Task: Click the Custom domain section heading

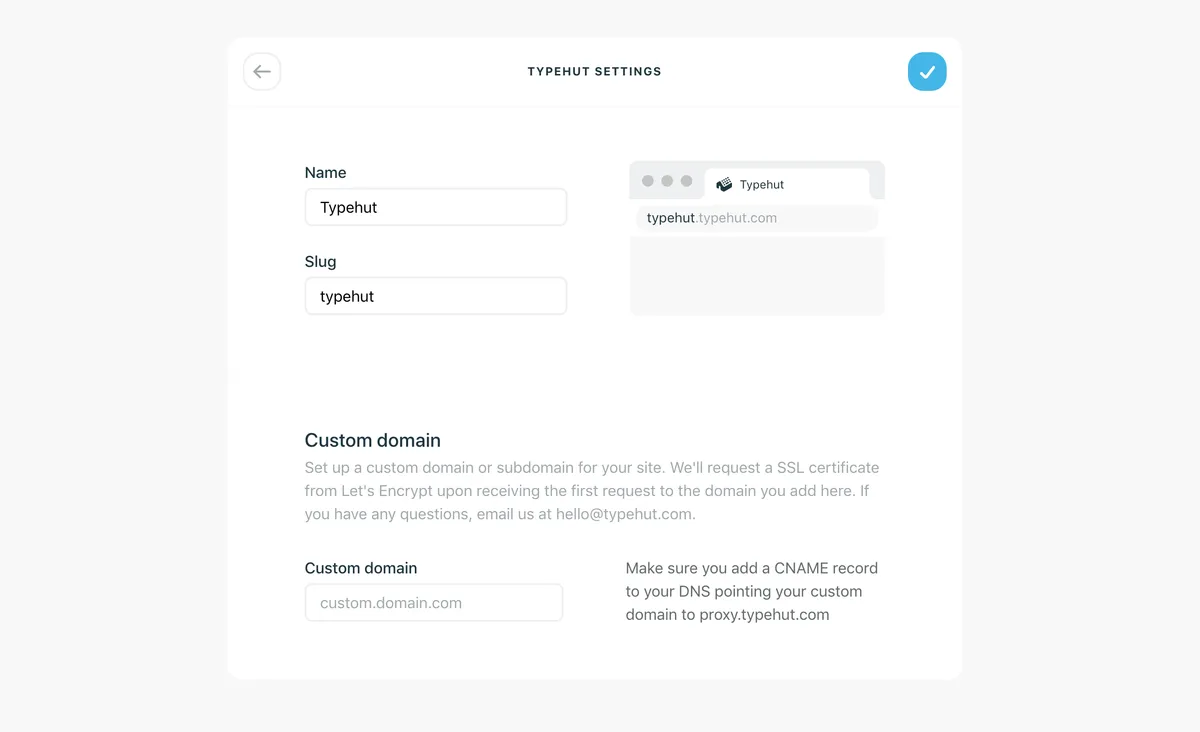Action: click(x=372, y=441)
